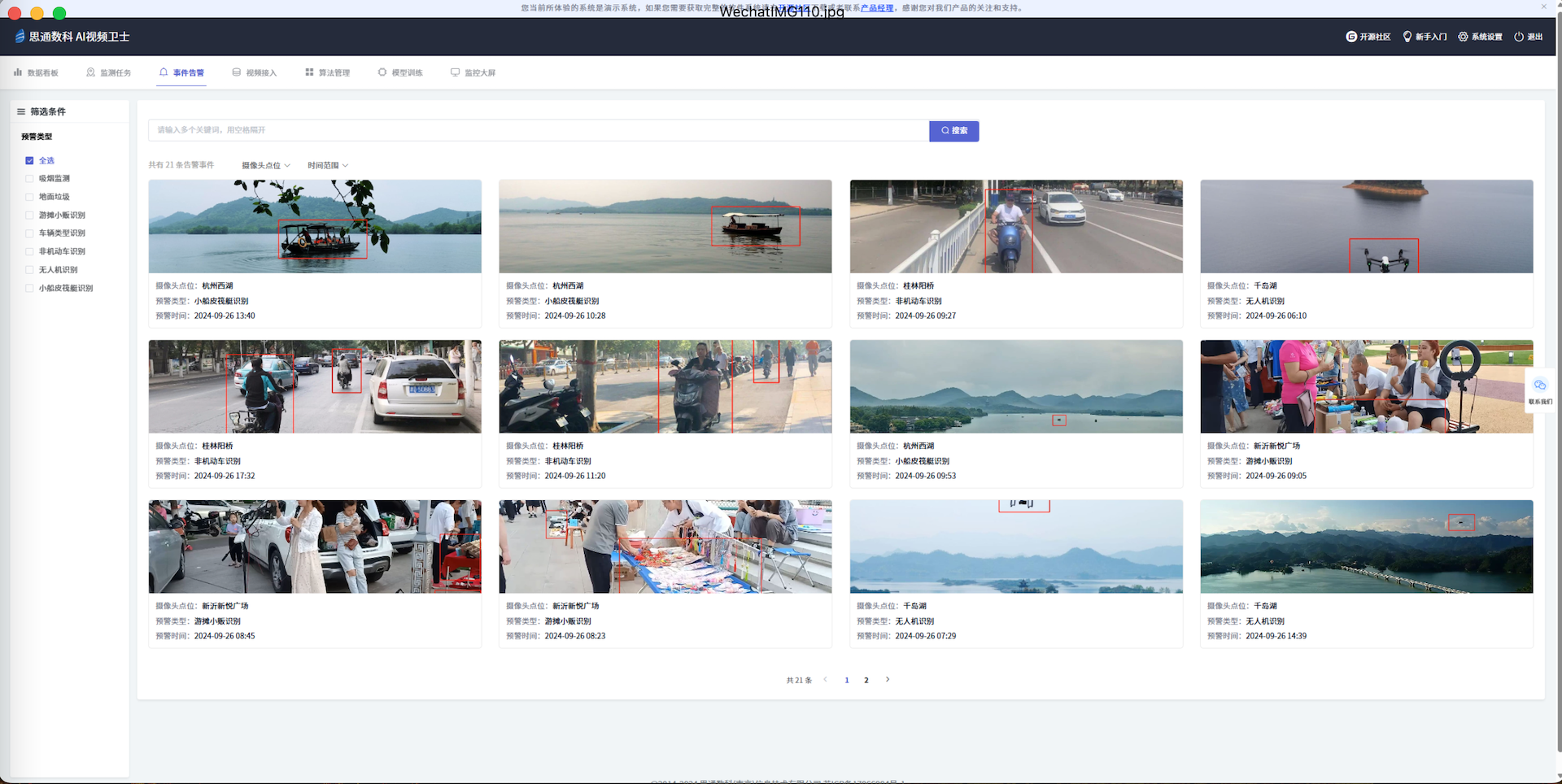This screenshot has height=784, width=1562.
Task: Go to page 2 in the pagination
Action: tap(866, 680)
